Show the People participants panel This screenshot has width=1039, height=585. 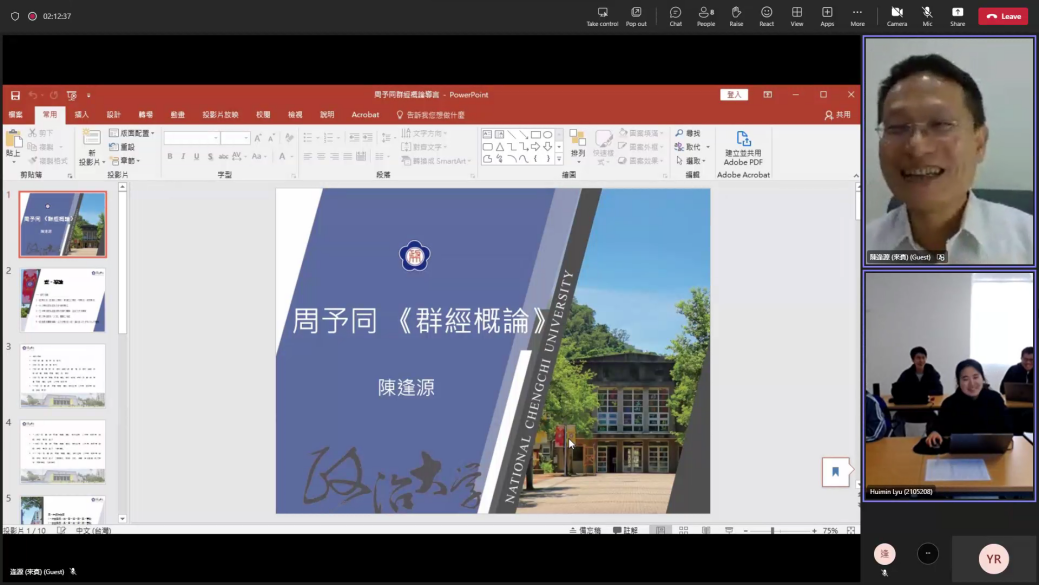pyautogui.click(x=706, y=16)
